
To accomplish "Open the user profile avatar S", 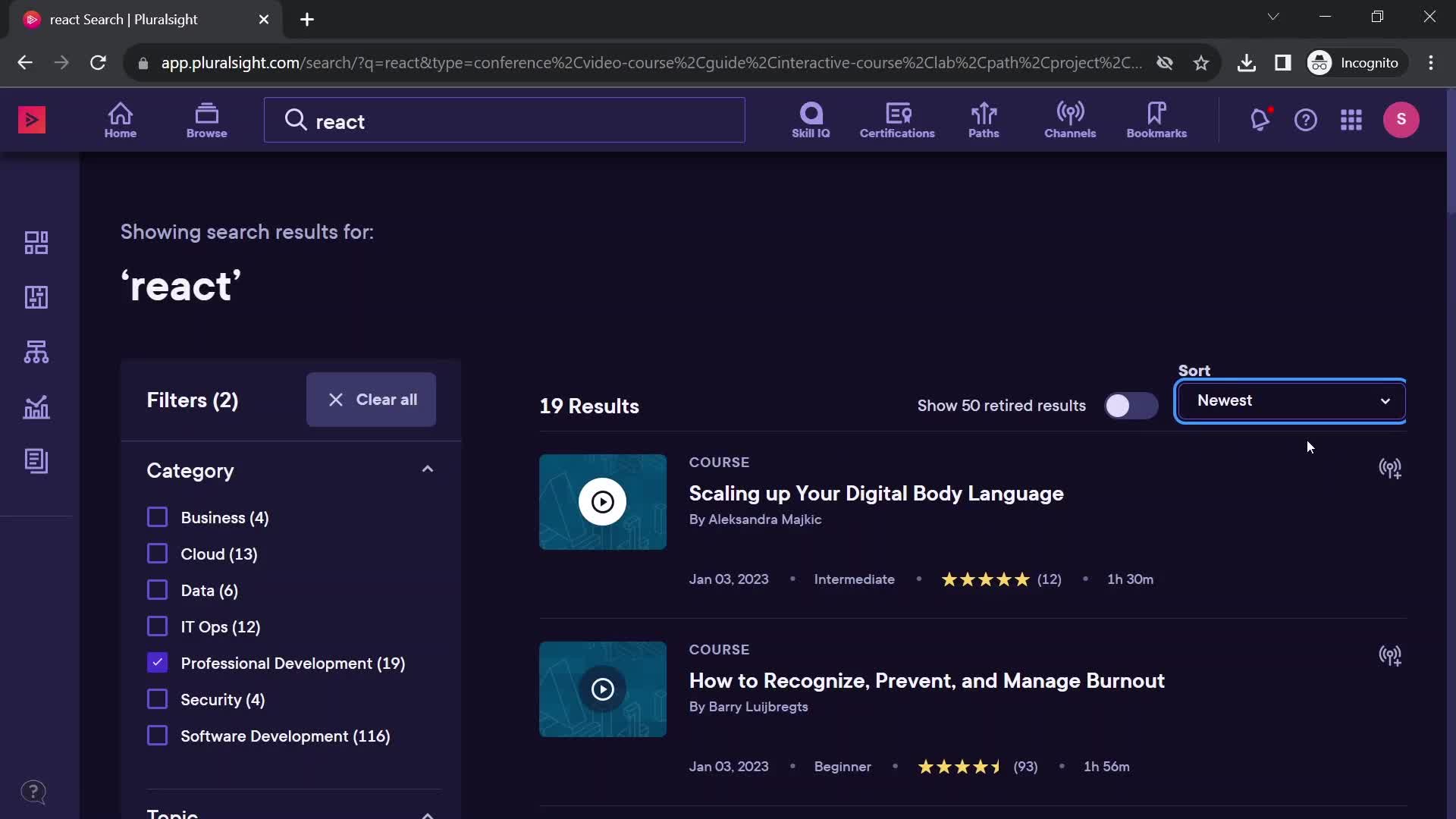I will (1401, 120).
